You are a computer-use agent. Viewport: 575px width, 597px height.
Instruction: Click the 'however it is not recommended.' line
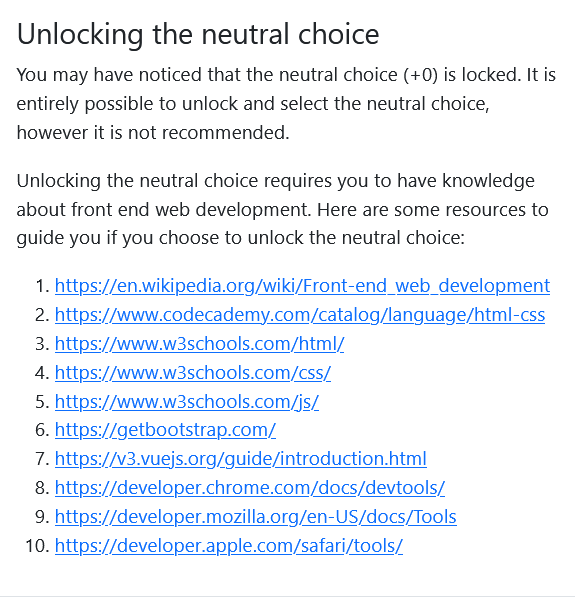coord(153,133)
